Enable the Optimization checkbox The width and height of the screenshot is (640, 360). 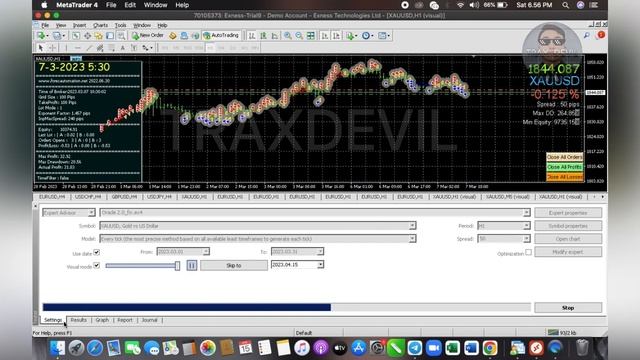tap(529, 252)
